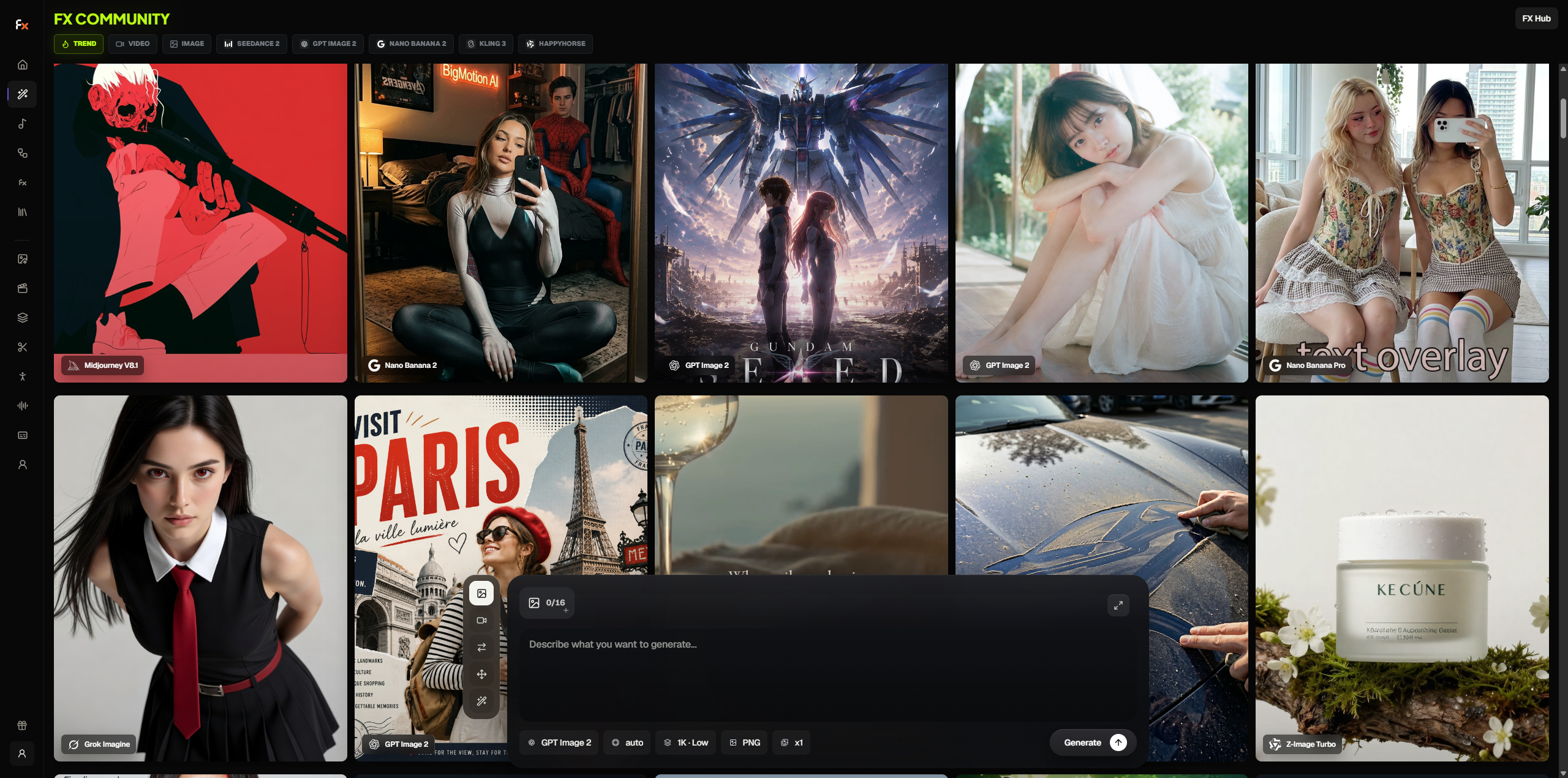
Task: Select the HAPPYHORSE filter tab
Action: (556, 44)
